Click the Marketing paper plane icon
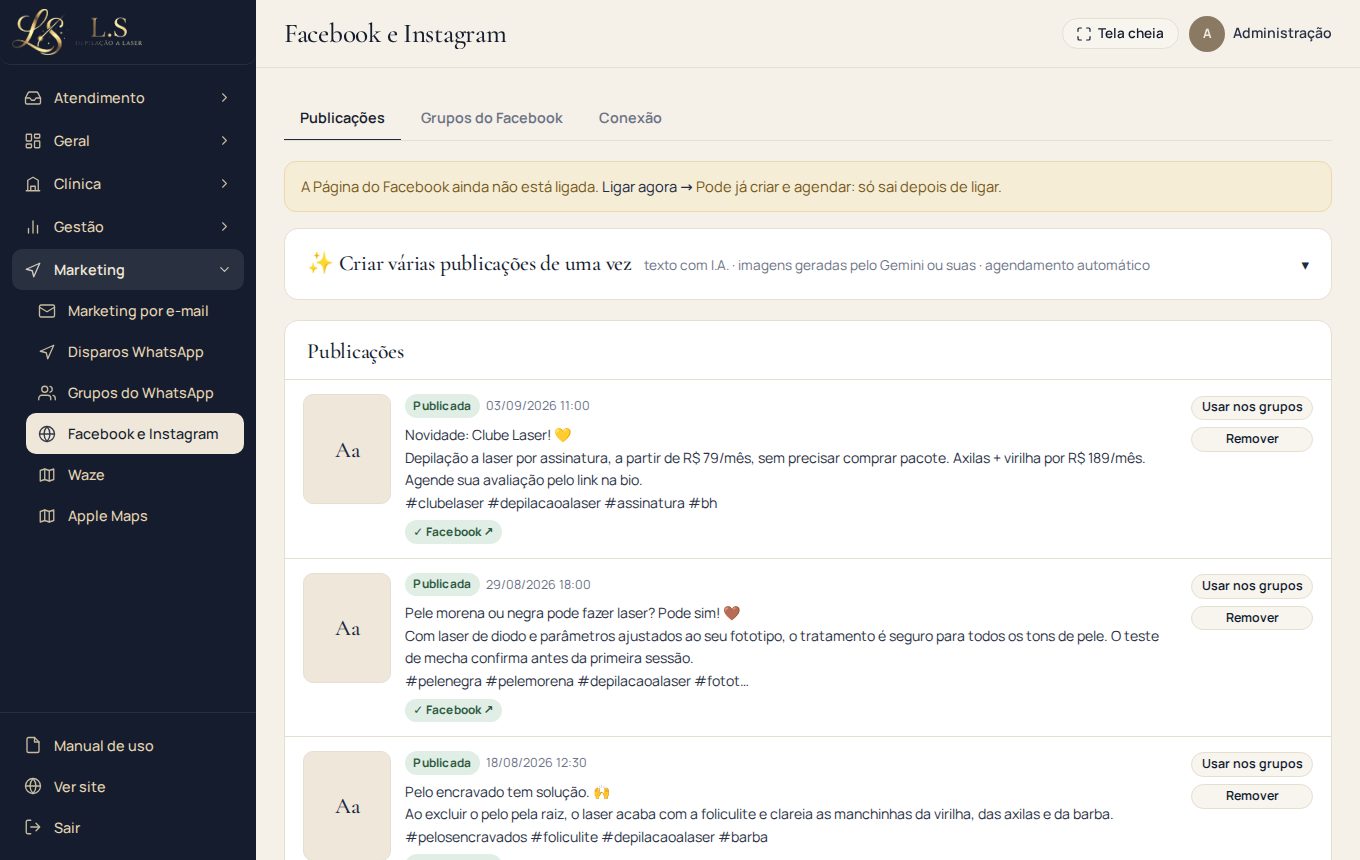Screen dimensions: 1360x860 (33, 270)
